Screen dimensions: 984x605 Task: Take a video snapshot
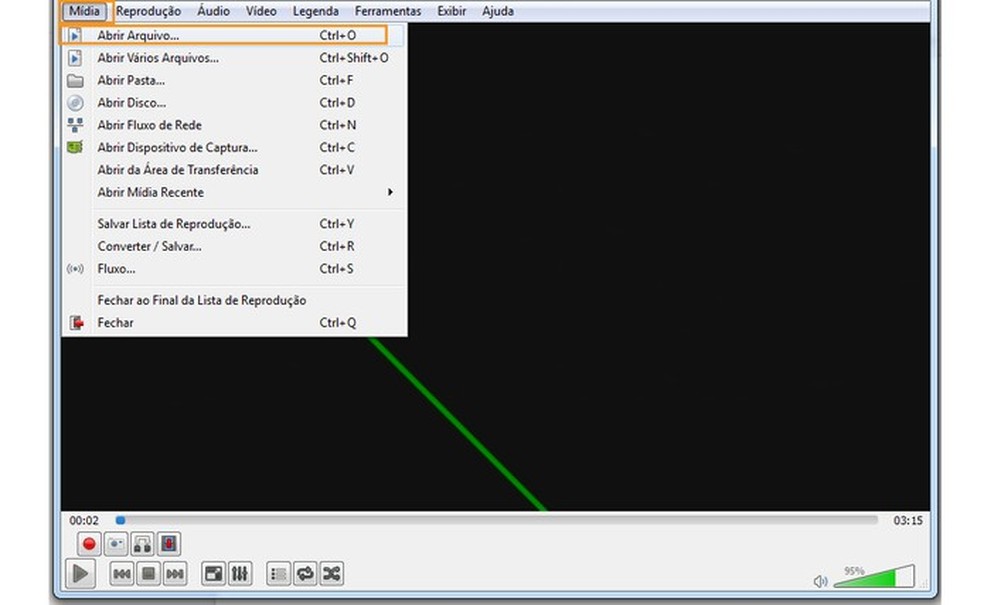(x=113, y=543)
